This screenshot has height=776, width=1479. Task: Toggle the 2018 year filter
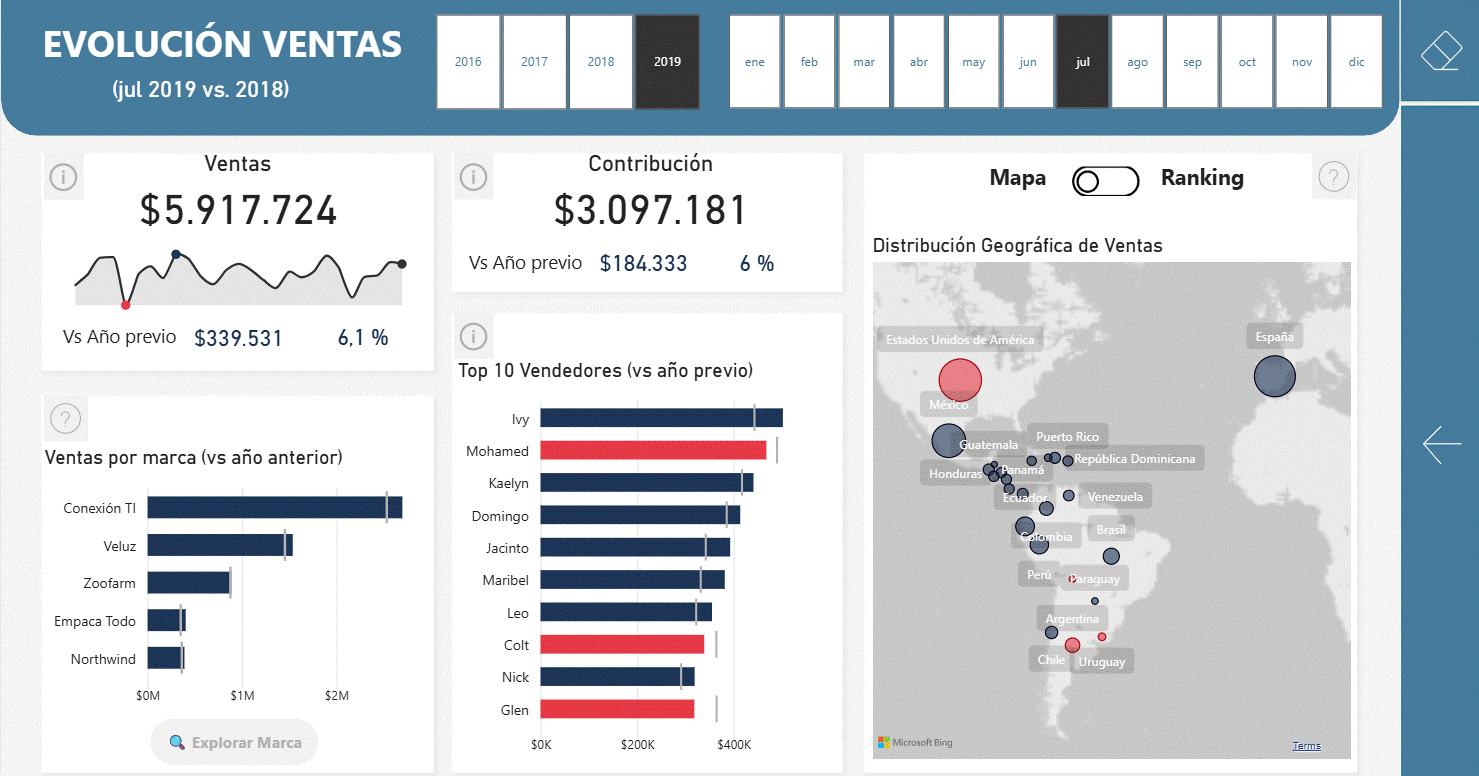tap(600, 61)
